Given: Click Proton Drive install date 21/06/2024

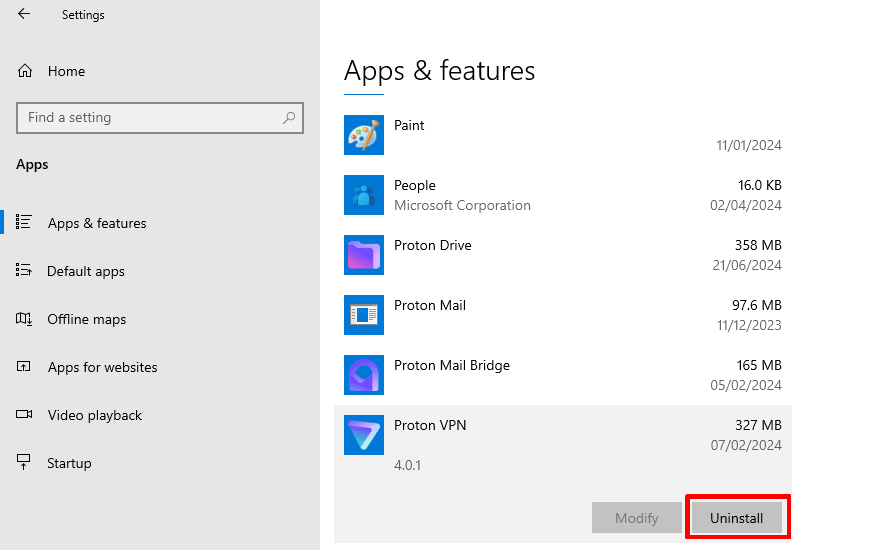Looking at the screenshot, I should point(747,265).
